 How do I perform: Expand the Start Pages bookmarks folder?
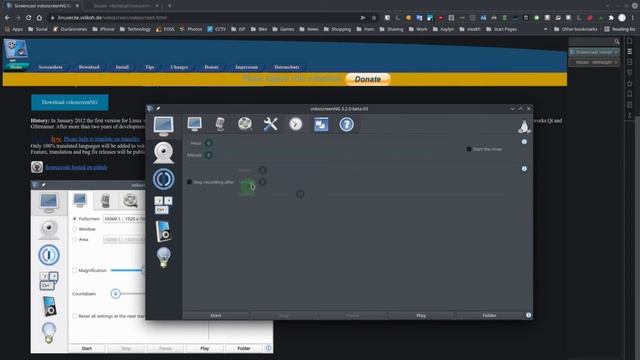[x=502, y=29]
